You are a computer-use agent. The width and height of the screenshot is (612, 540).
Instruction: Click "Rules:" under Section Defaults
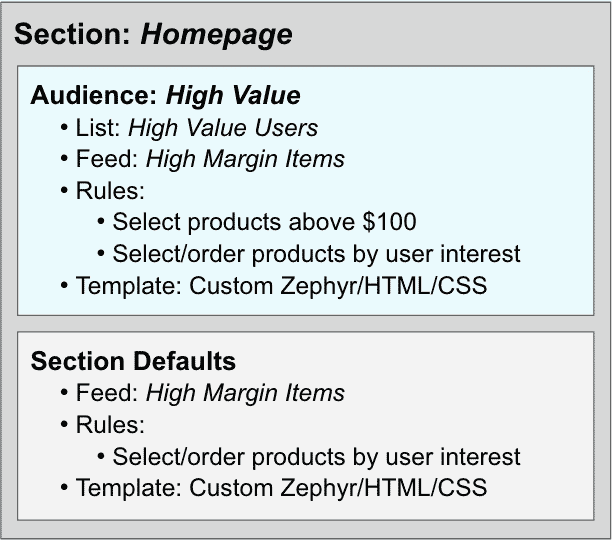pos(110,425)
